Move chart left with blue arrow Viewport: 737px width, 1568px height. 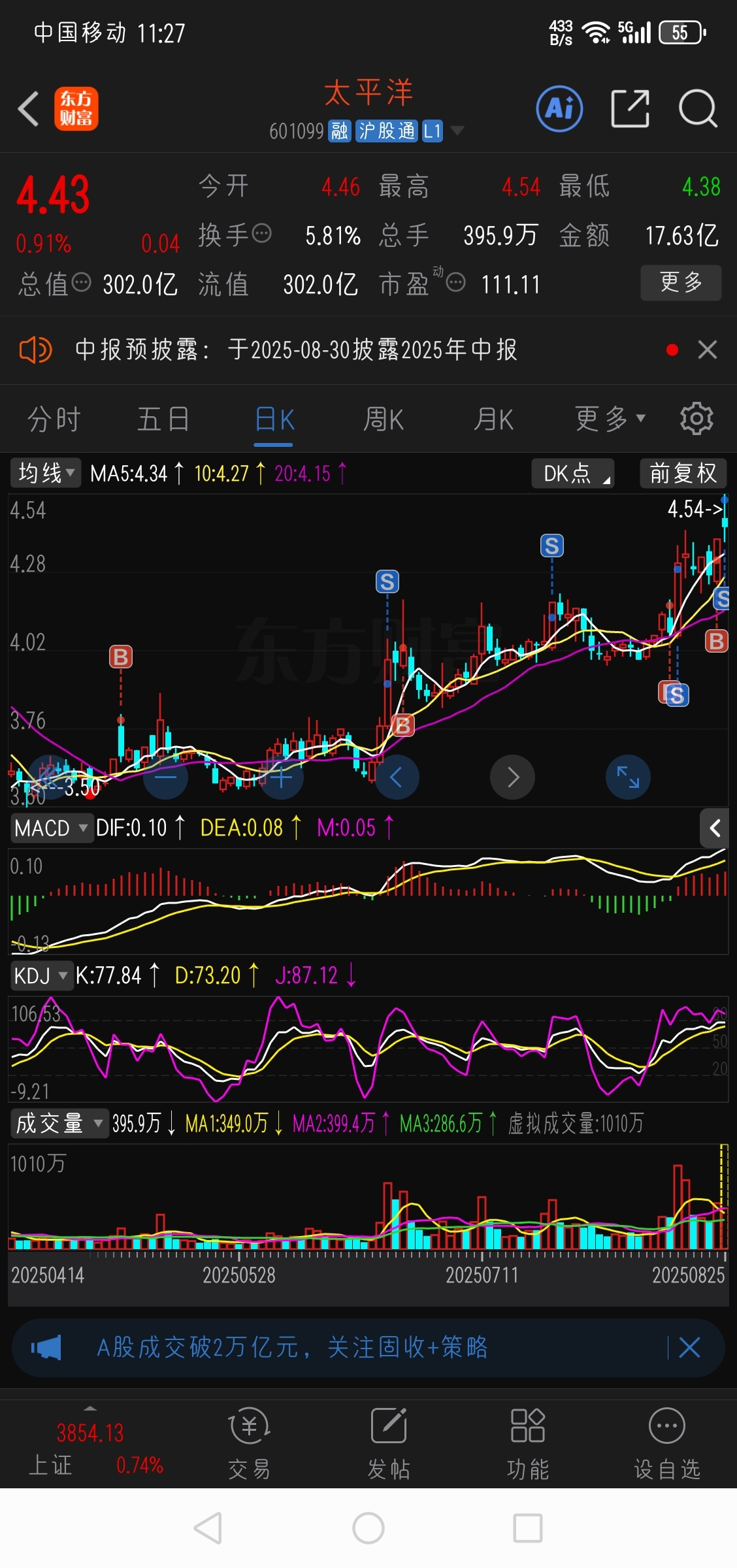[397, 777]
